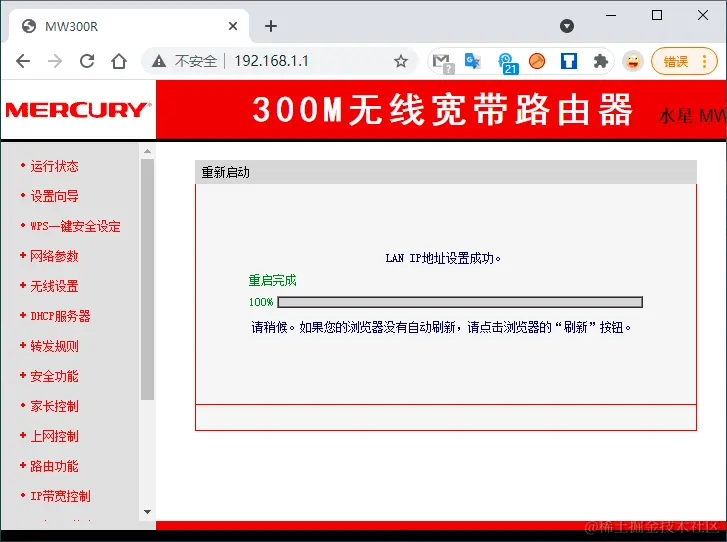Screen dimensions: 727x542
Task: Click the blue square extension icon
Action: coord(568,61)
